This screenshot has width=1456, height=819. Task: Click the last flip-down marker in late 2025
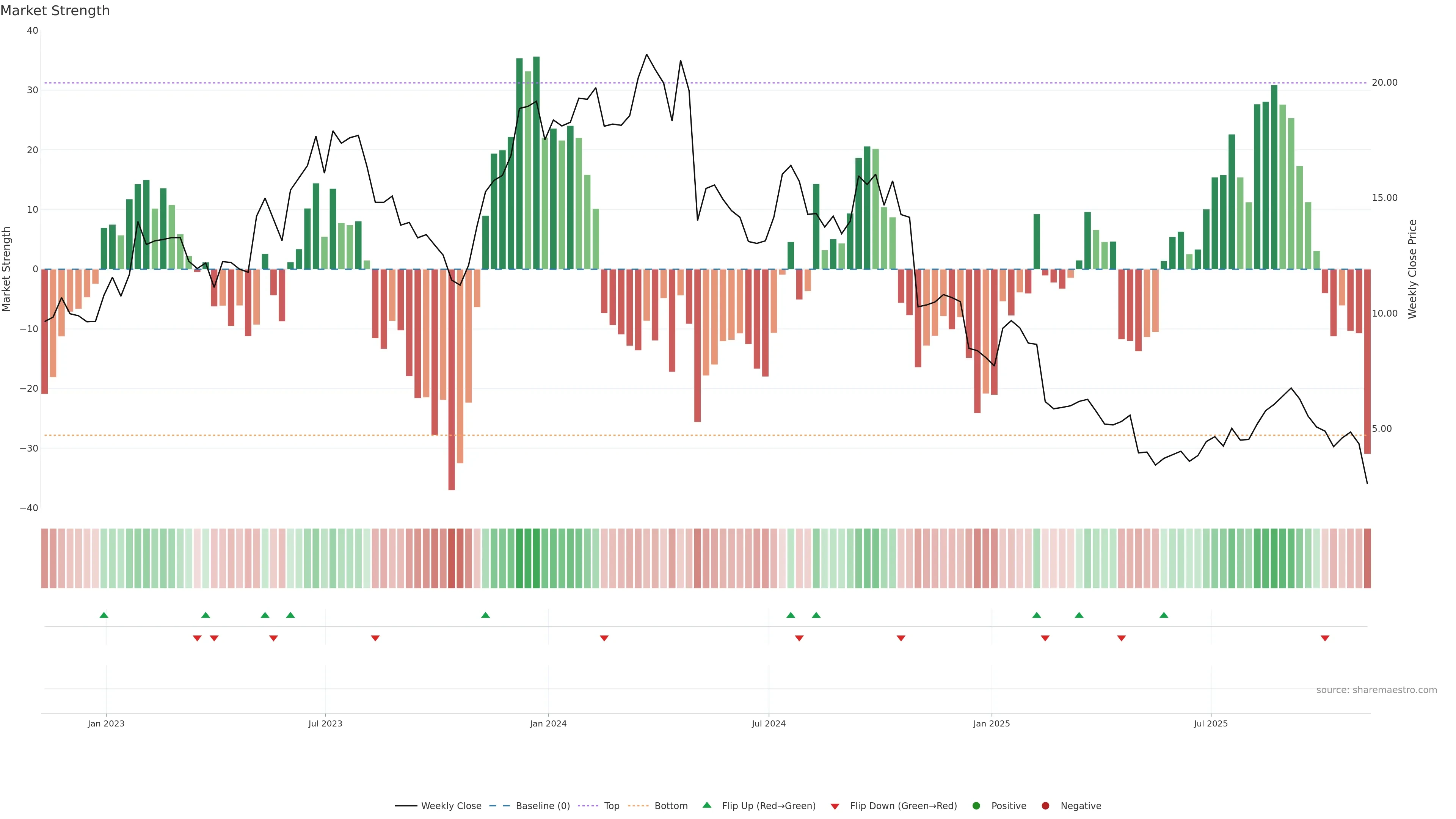(x=1325, y=638)
